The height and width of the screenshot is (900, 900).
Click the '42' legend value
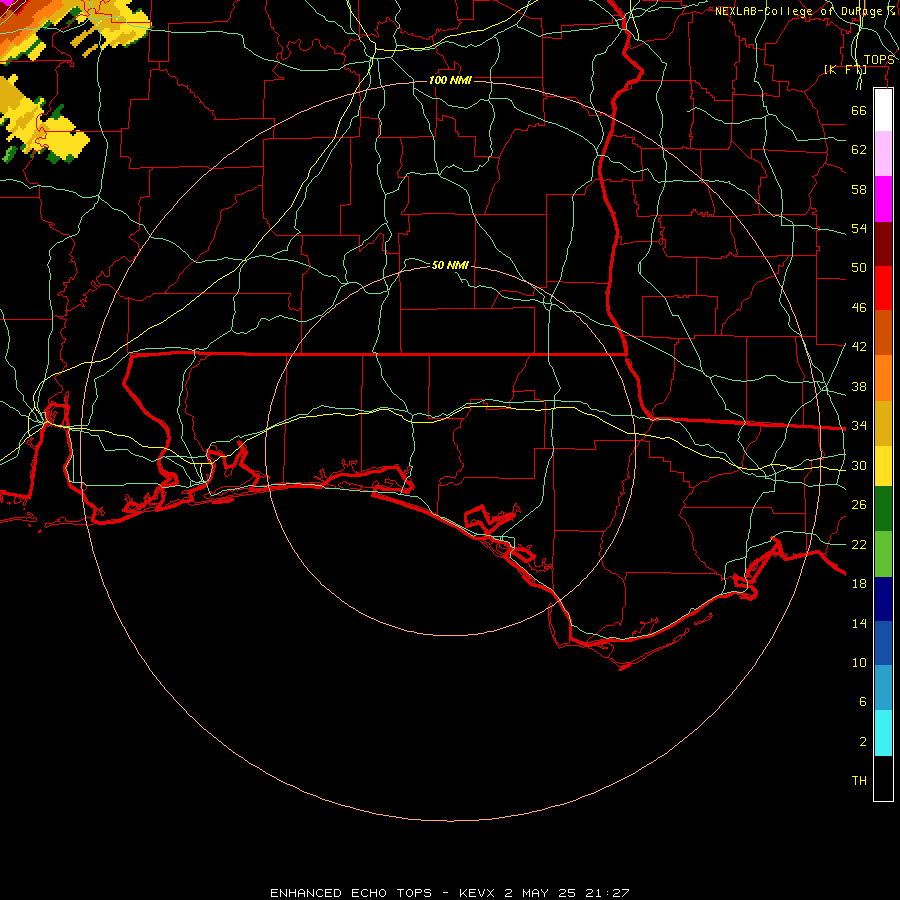(x=859, y=347)
